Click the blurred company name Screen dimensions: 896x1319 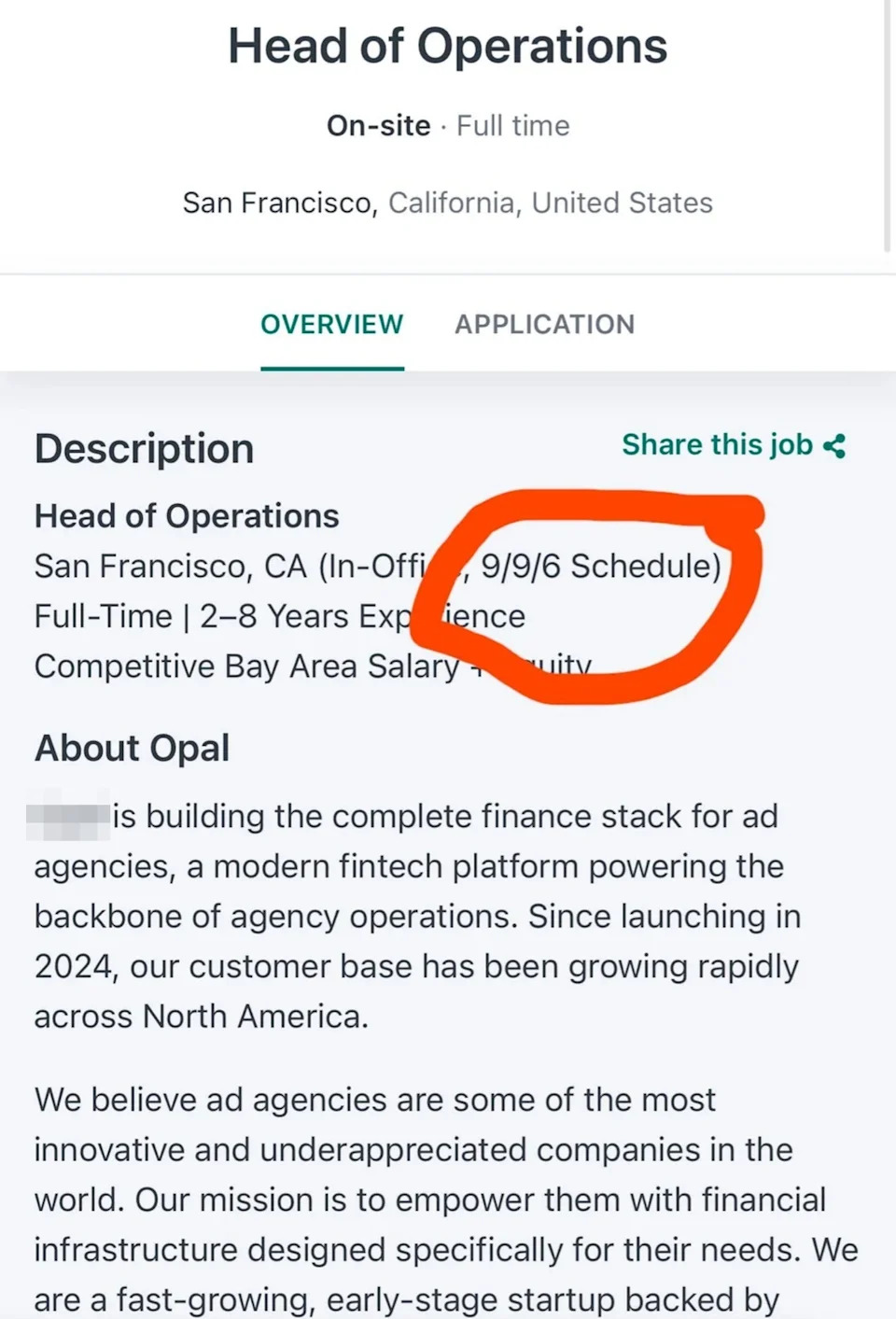(x=68, y=816)
